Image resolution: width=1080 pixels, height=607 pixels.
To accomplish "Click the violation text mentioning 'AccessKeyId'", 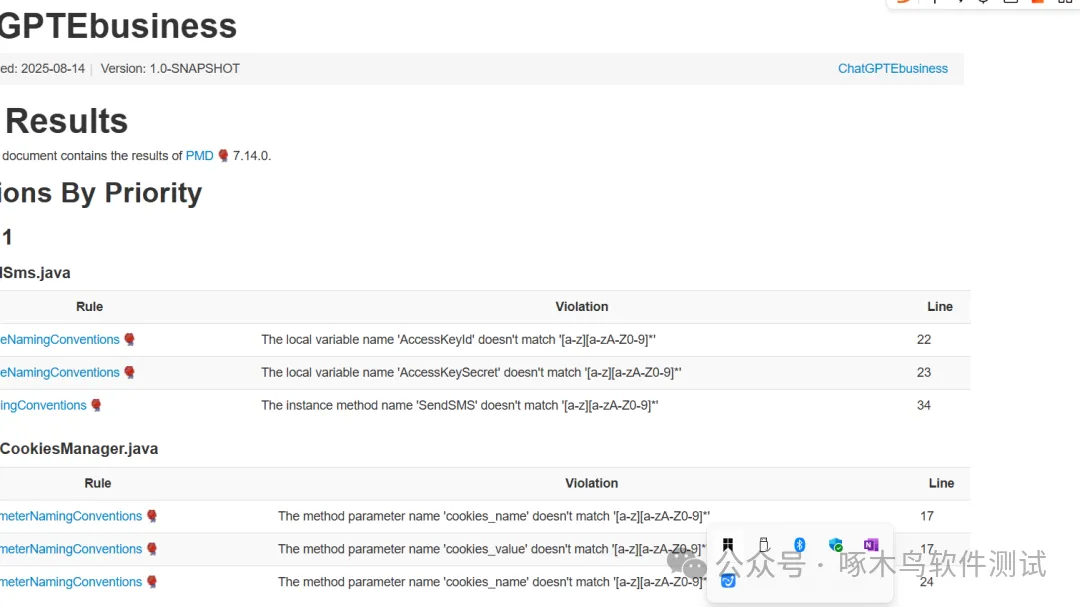I will [x=459, y=340].
